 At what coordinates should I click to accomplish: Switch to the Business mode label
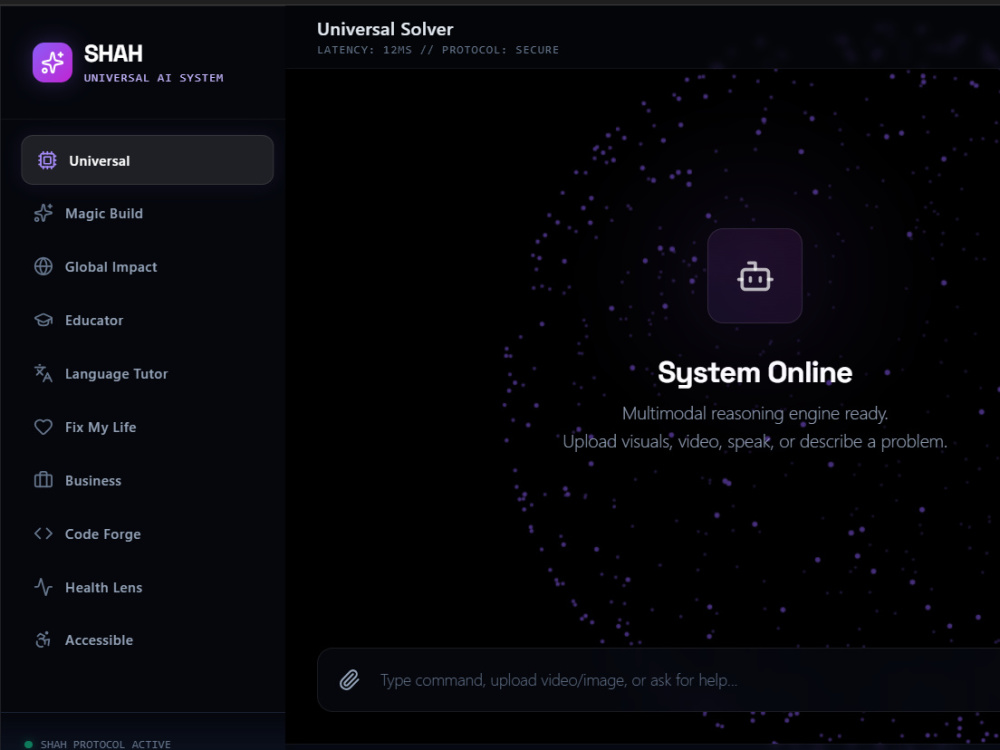pos(93,481)
